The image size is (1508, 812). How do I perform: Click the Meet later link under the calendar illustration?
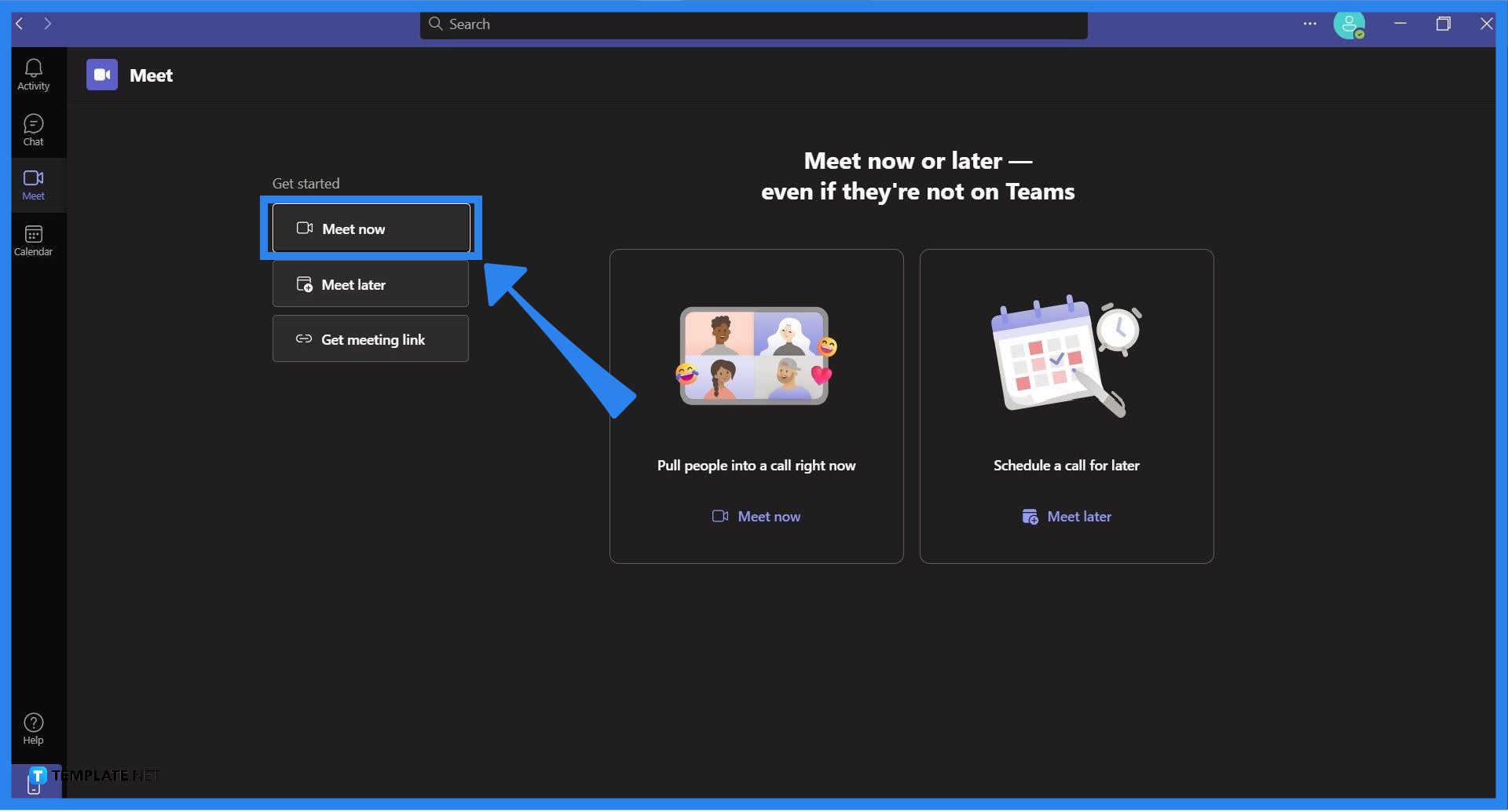1066,516
